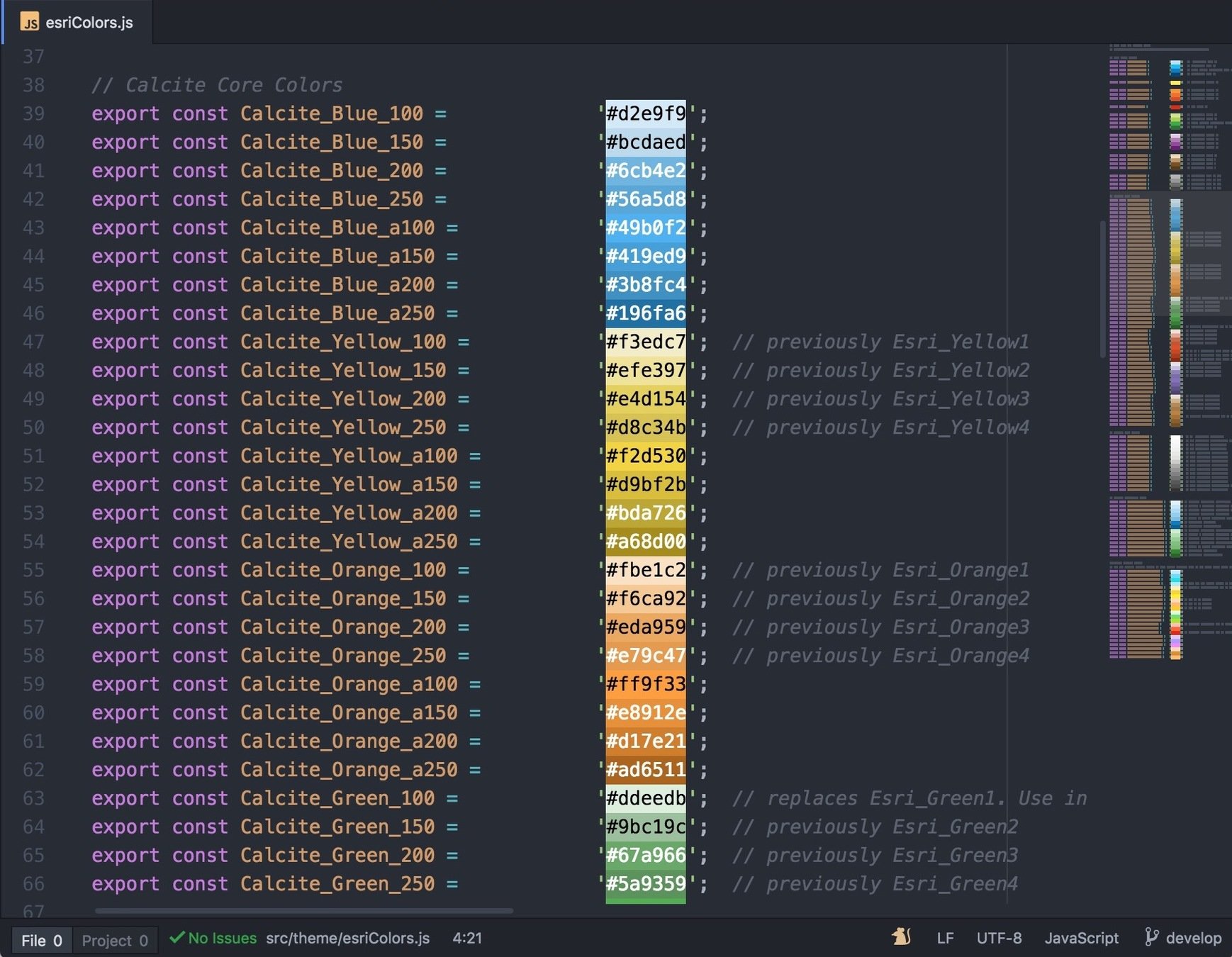Screen dimensions: 1232x957
Task: Click comment 'replaces Esri_Green1. Use in'
Action: (x=926, y=798)
